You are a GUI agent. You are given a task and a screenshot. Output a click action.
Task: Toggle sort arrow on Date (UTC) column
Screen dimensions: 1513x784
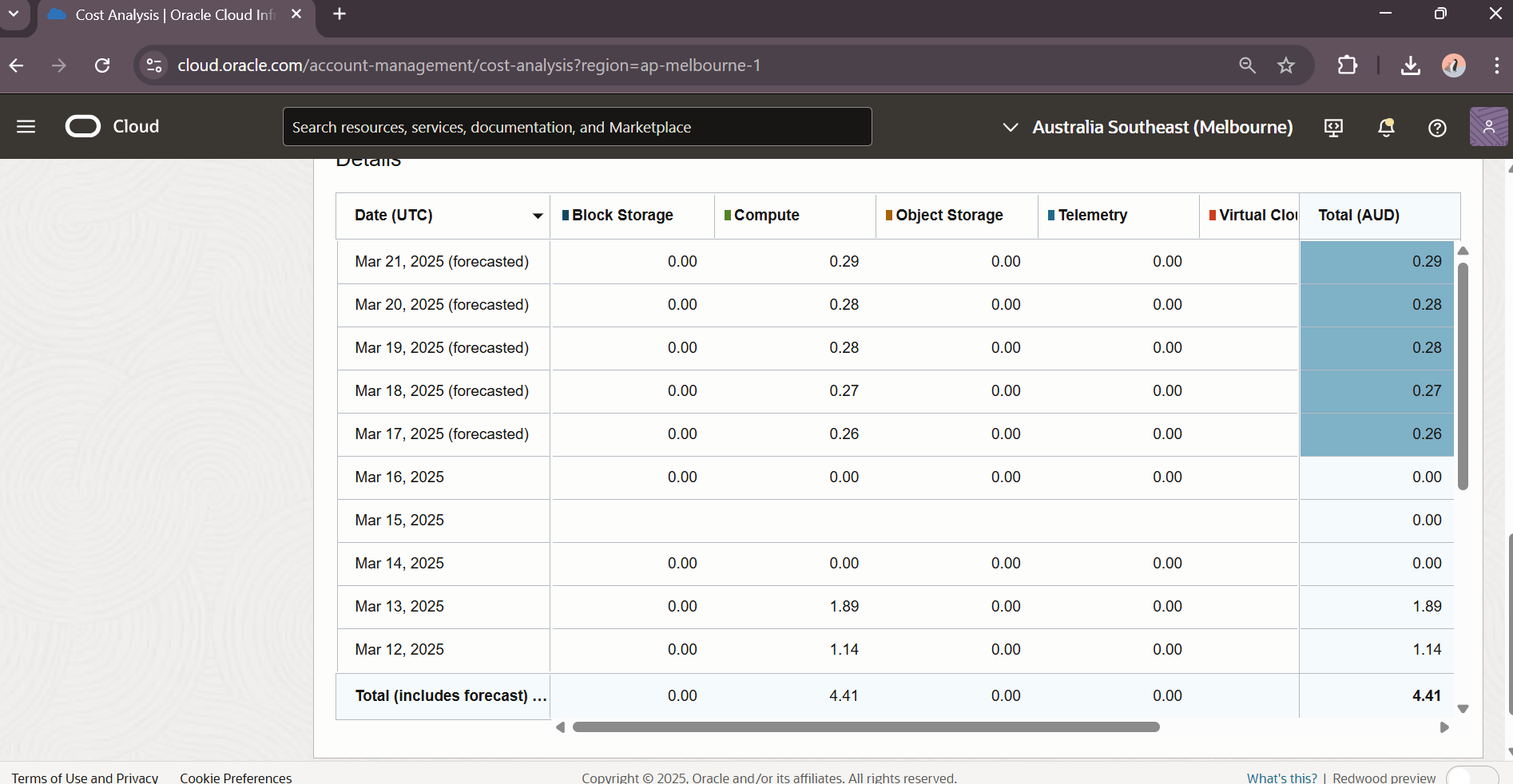[x=538, y=216]
